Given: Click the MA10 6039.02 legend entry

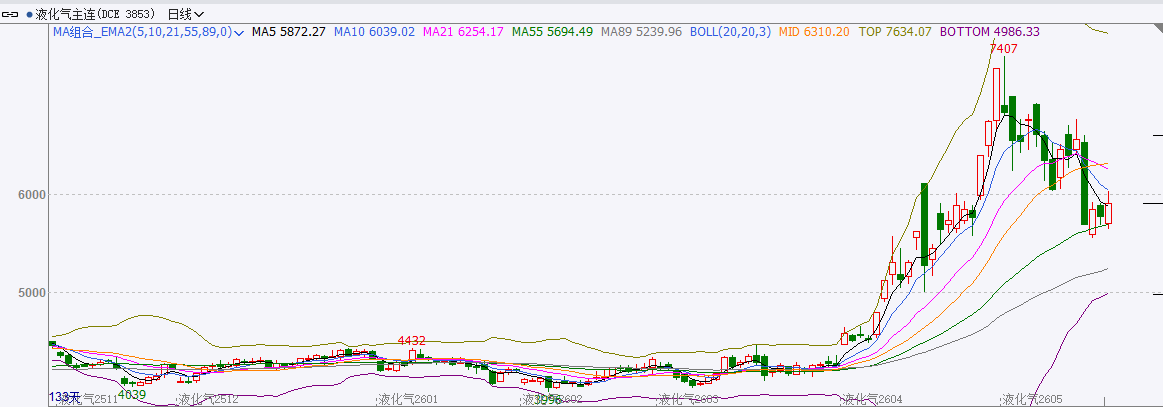Looking at the screenshot, I should (x=374, y=32).
